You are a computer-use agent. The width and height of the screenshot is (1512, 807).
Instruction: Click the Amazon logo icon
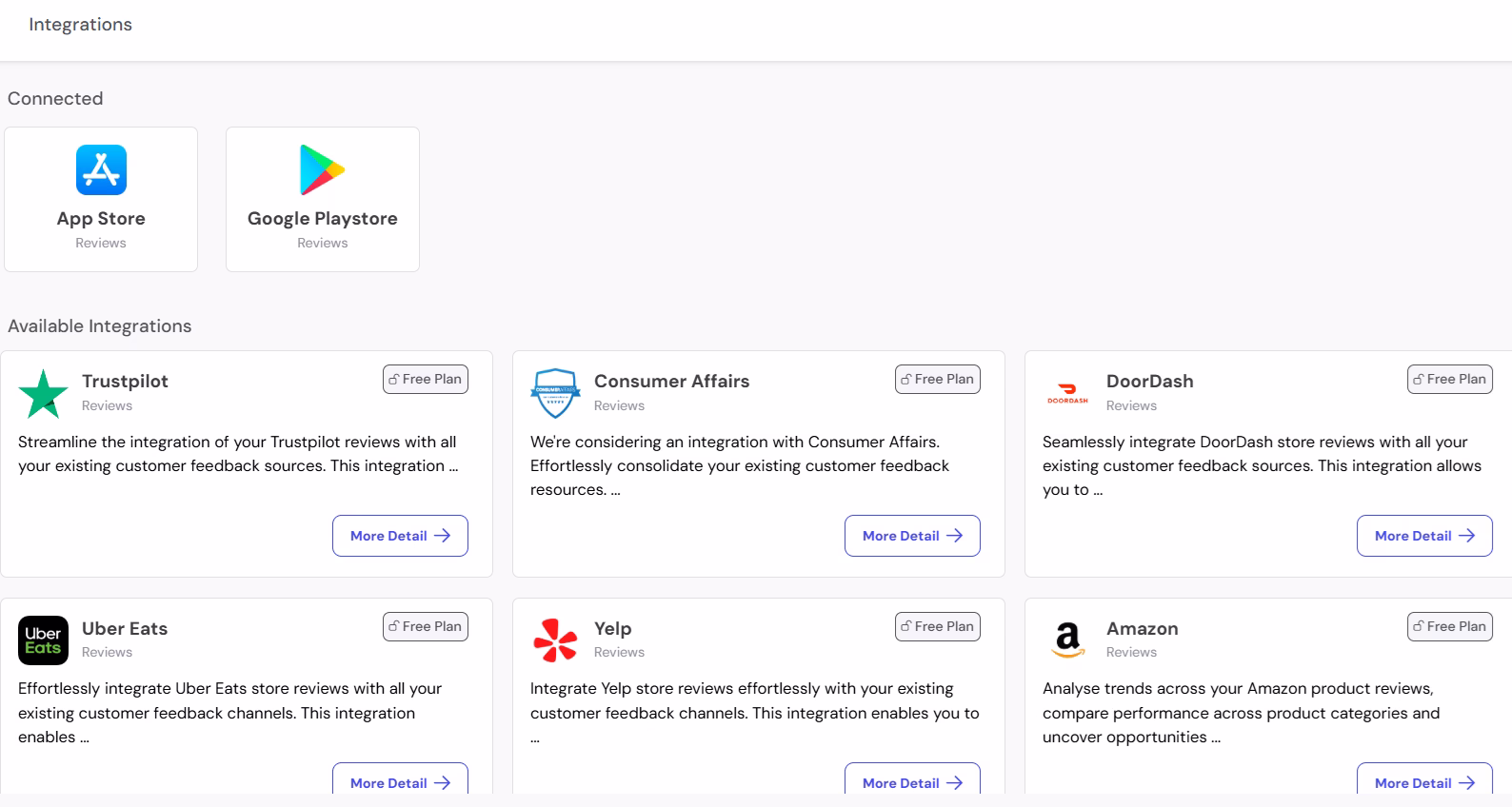[1067, 640]
